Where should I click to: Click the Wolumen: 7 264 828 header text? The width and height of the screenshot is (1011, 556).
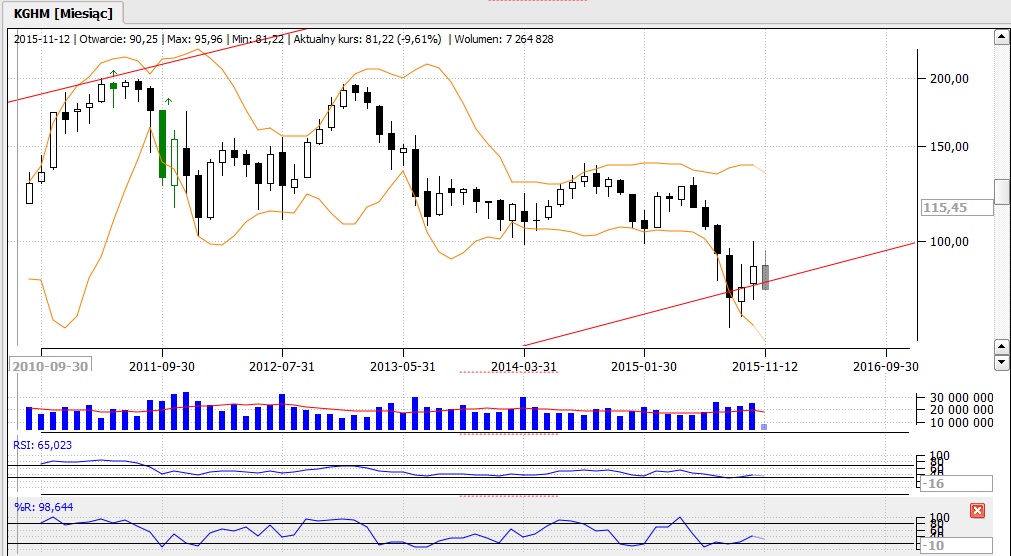pos(504,39)
